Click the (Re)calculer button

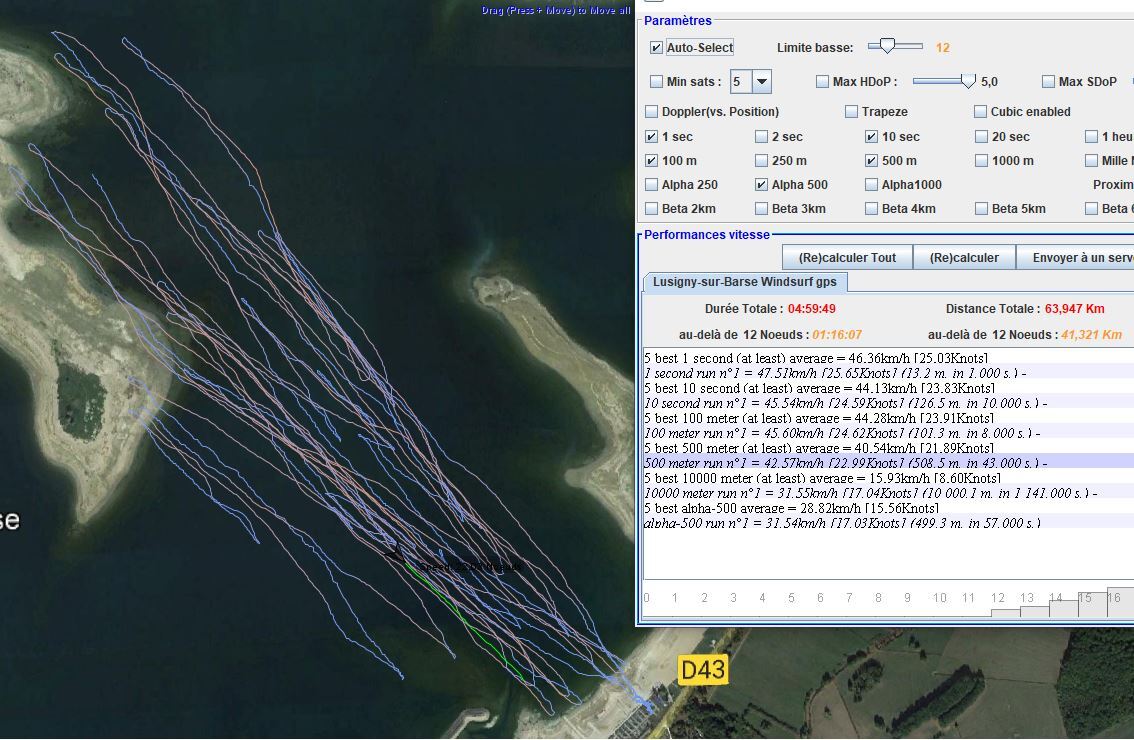click(x=963, y=257)
